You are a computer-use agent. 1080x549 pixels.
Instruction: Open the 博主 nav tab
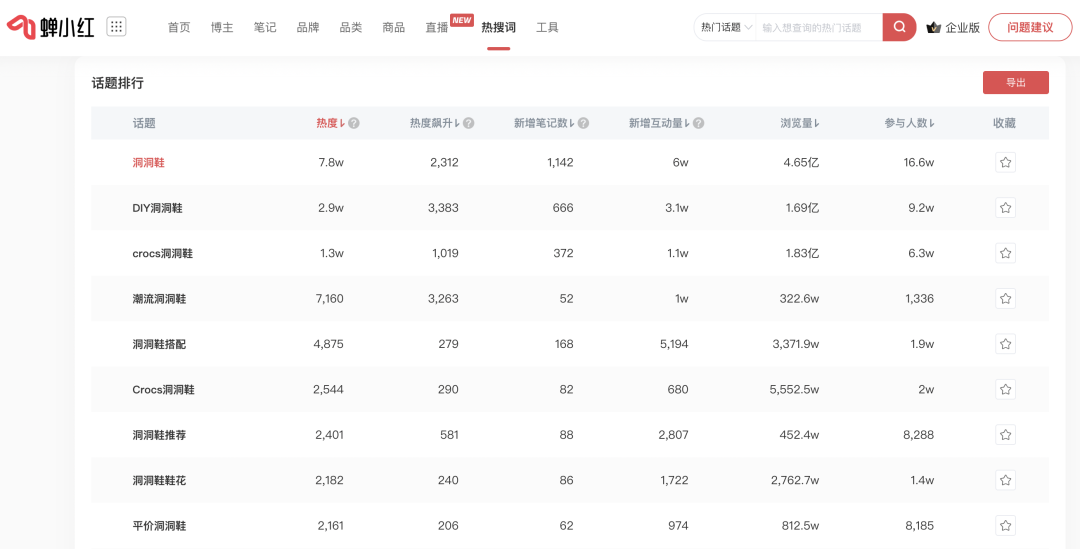pyautogui.click(x=222, y=28)
